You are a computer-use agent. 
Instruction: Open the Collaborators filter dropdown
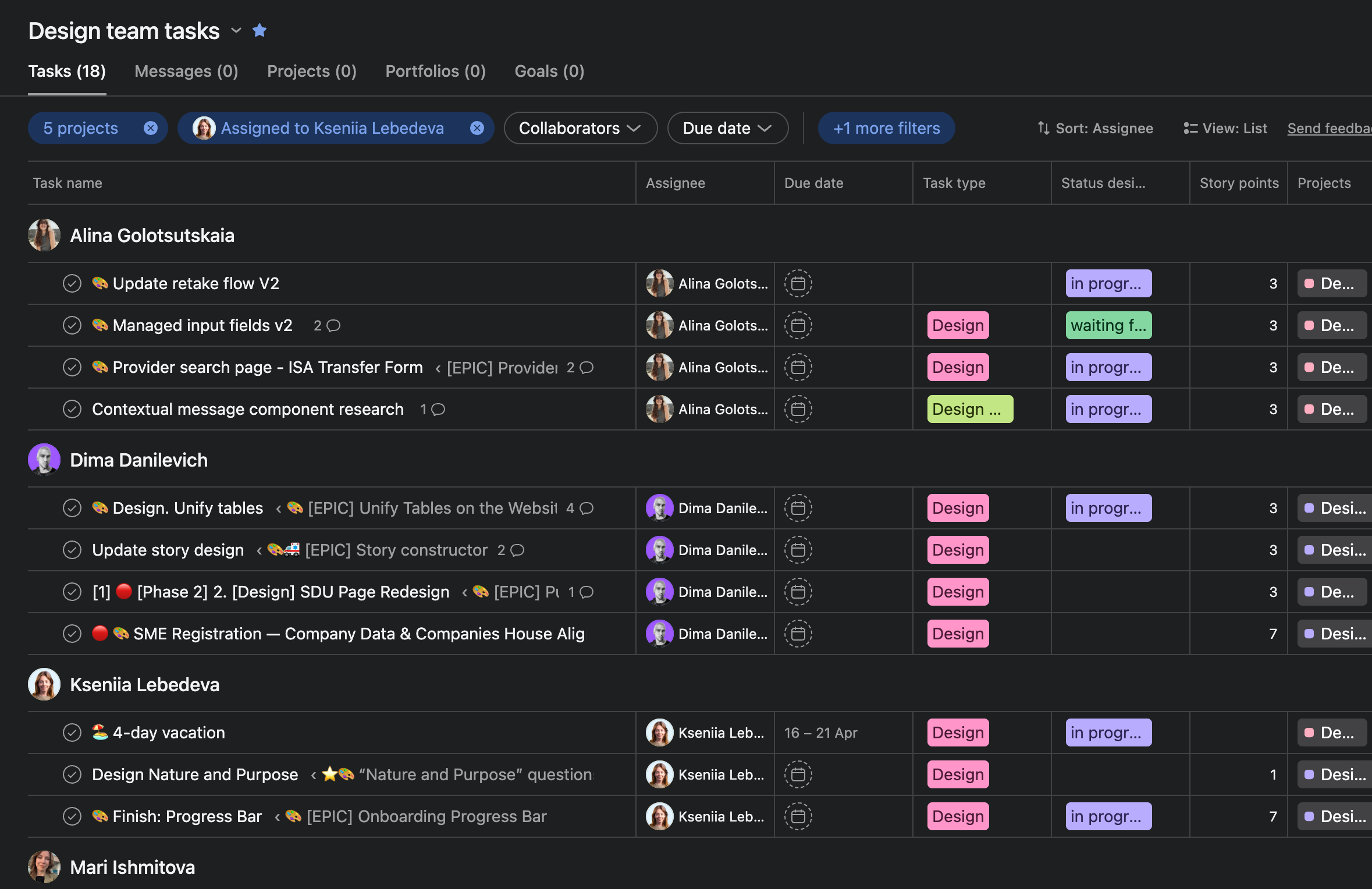coord(580,128)
